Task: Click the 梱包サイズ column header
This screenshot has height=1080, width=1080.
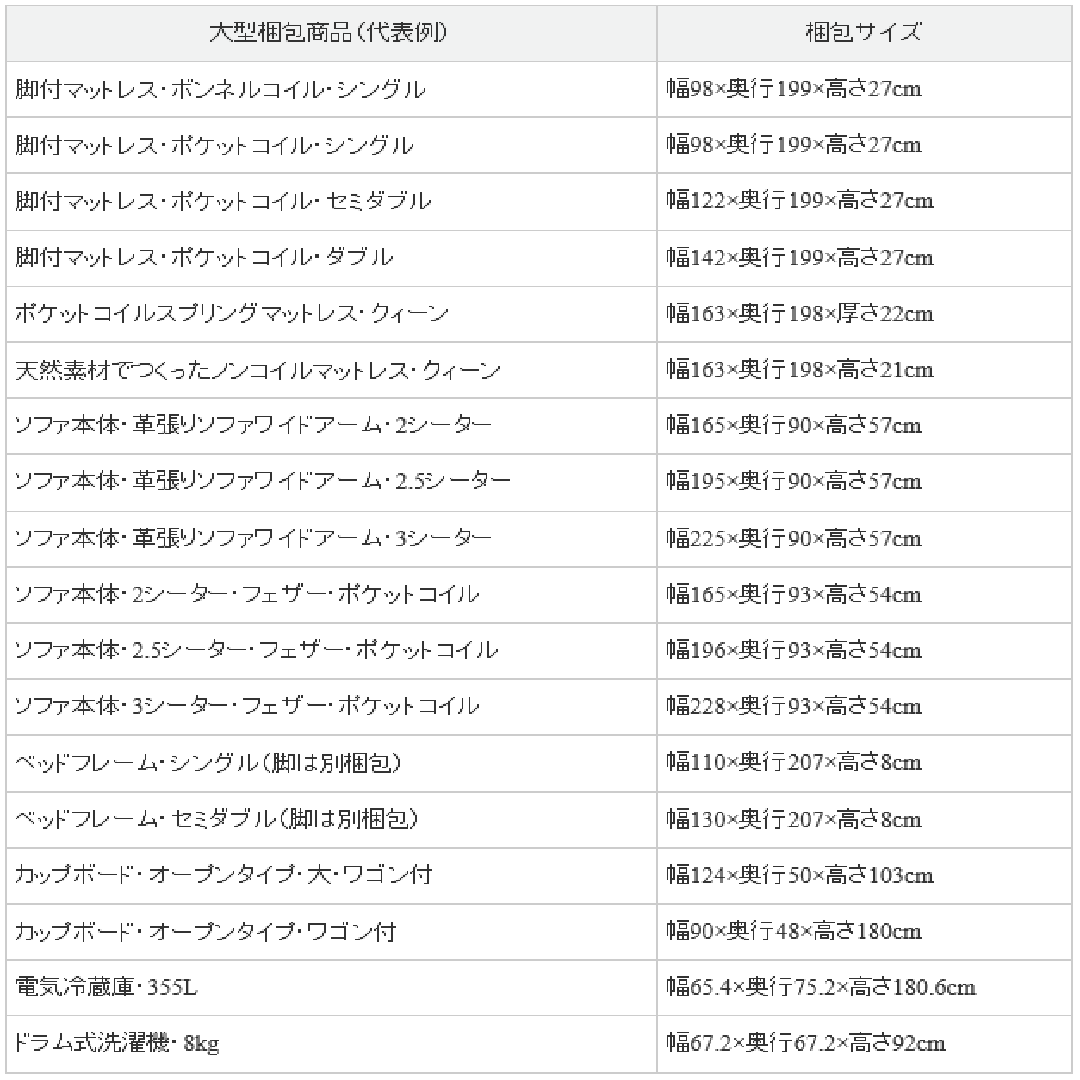Action: pos(864,33)
